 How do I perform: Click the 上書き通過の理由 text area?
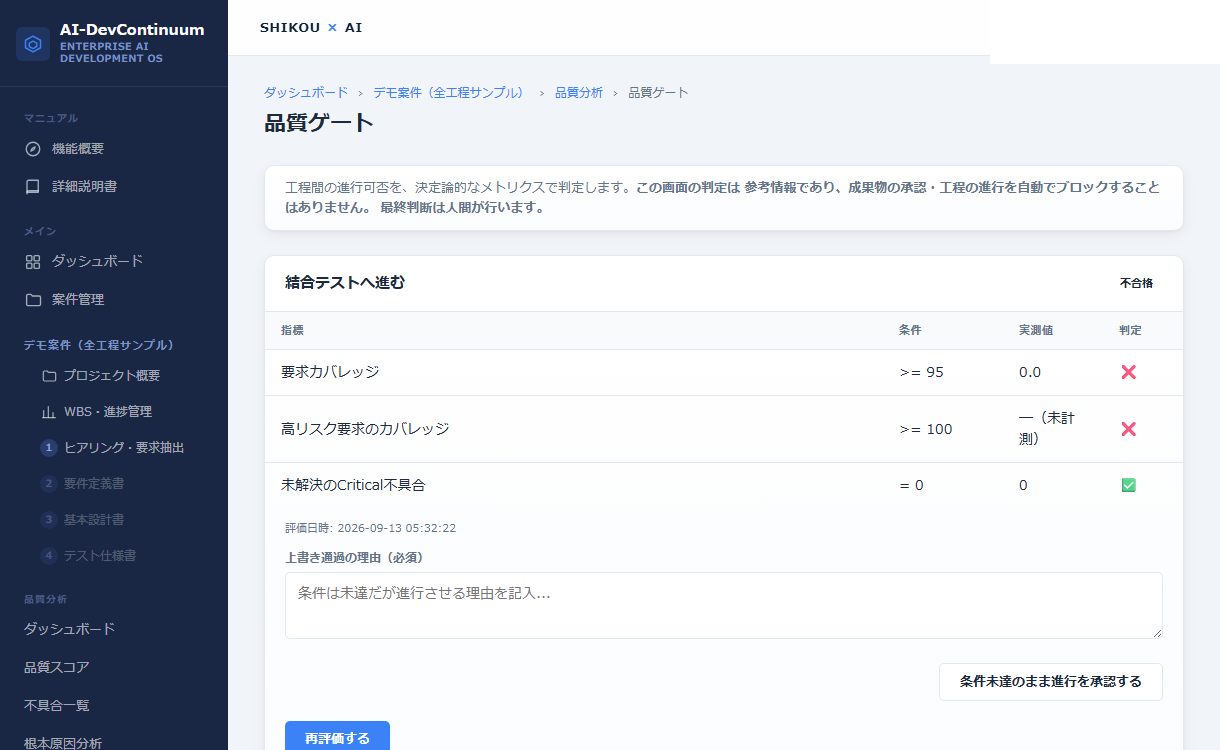click(x=724, y=605)
